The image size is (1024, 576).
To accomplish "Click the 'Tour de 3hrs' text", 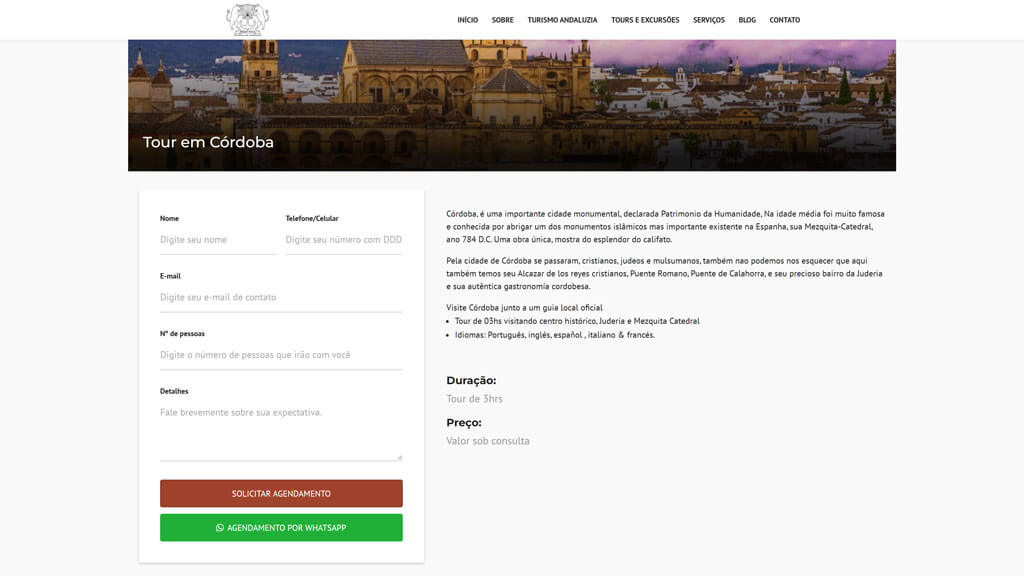I will pyautogui.click(x=474, y=398).
